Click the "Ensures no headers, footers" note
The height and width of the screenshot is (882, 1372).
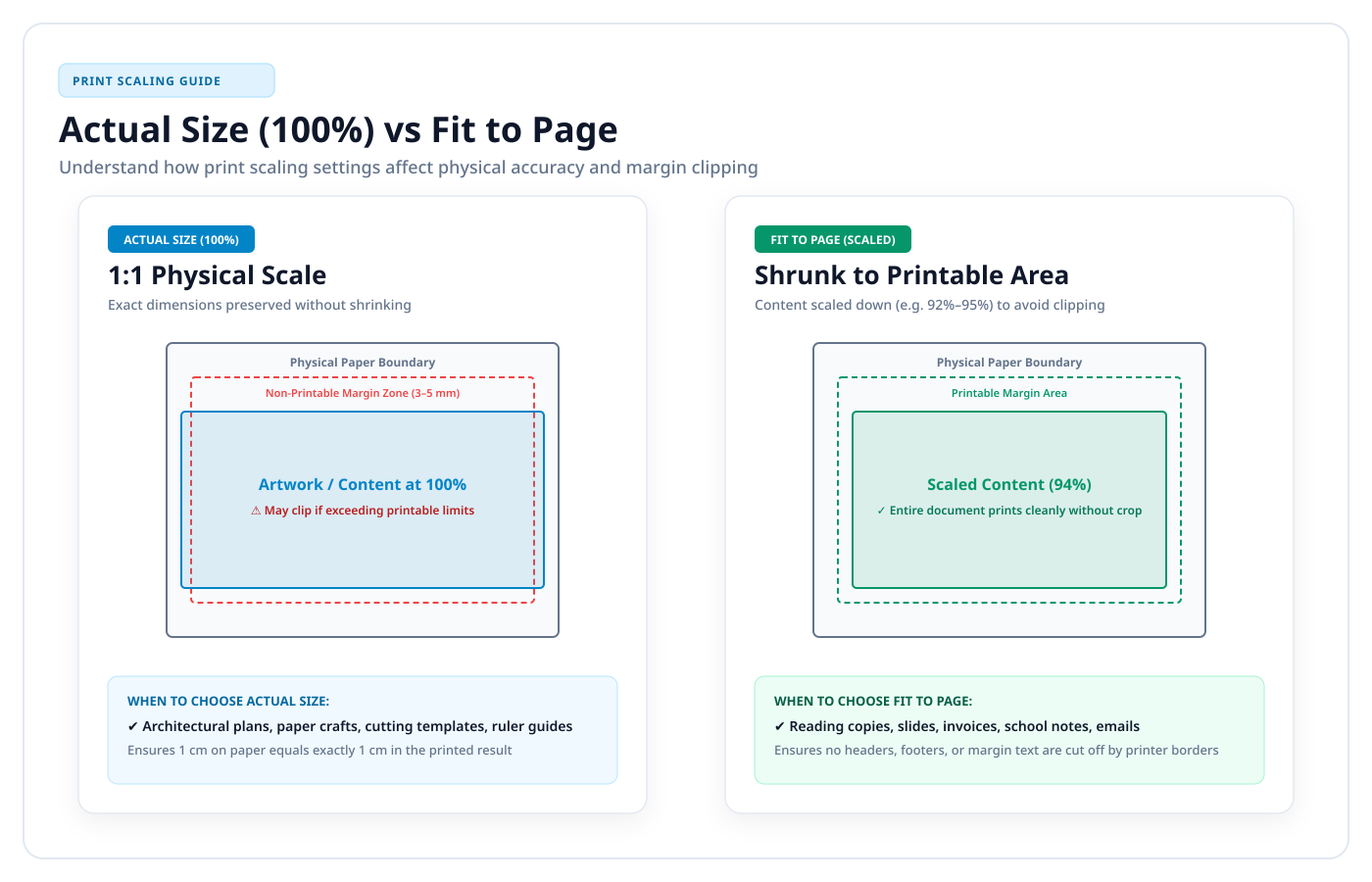click(997, 750)
